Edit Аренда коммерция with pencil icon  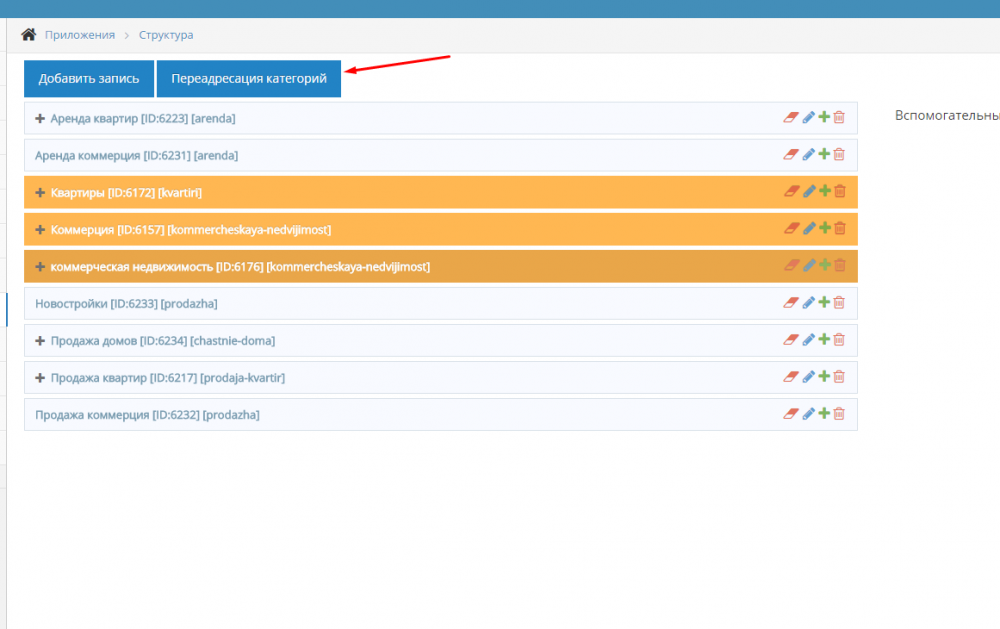[x=808, y=154]
